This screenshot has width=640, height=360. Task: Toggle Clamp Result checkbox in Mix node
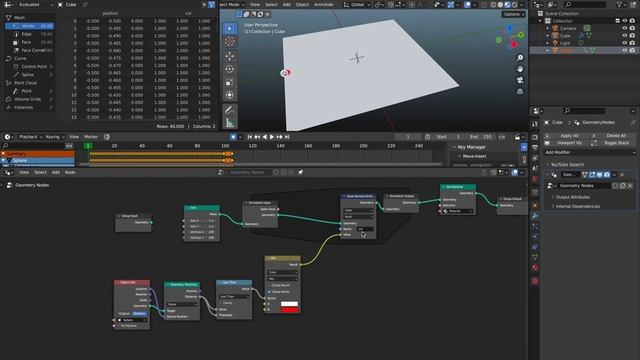point(269,285)
